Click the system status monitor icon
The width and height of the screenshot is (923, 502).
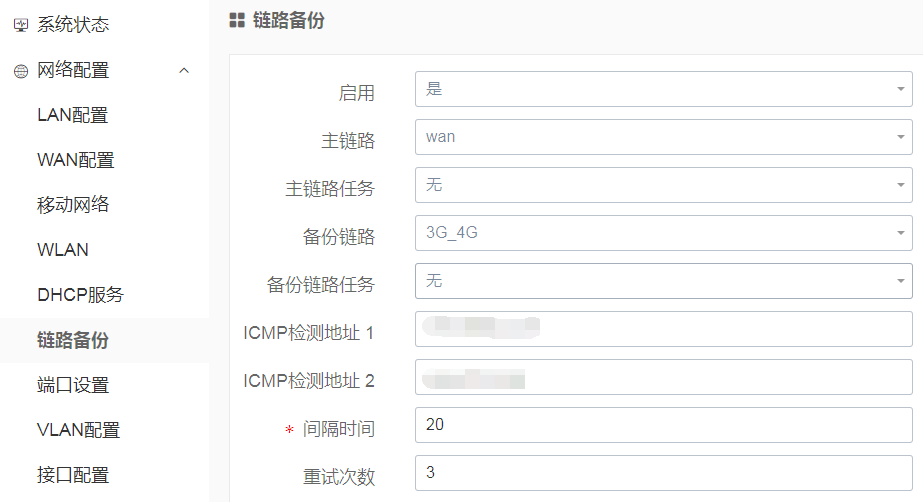(x=21, y=25)
